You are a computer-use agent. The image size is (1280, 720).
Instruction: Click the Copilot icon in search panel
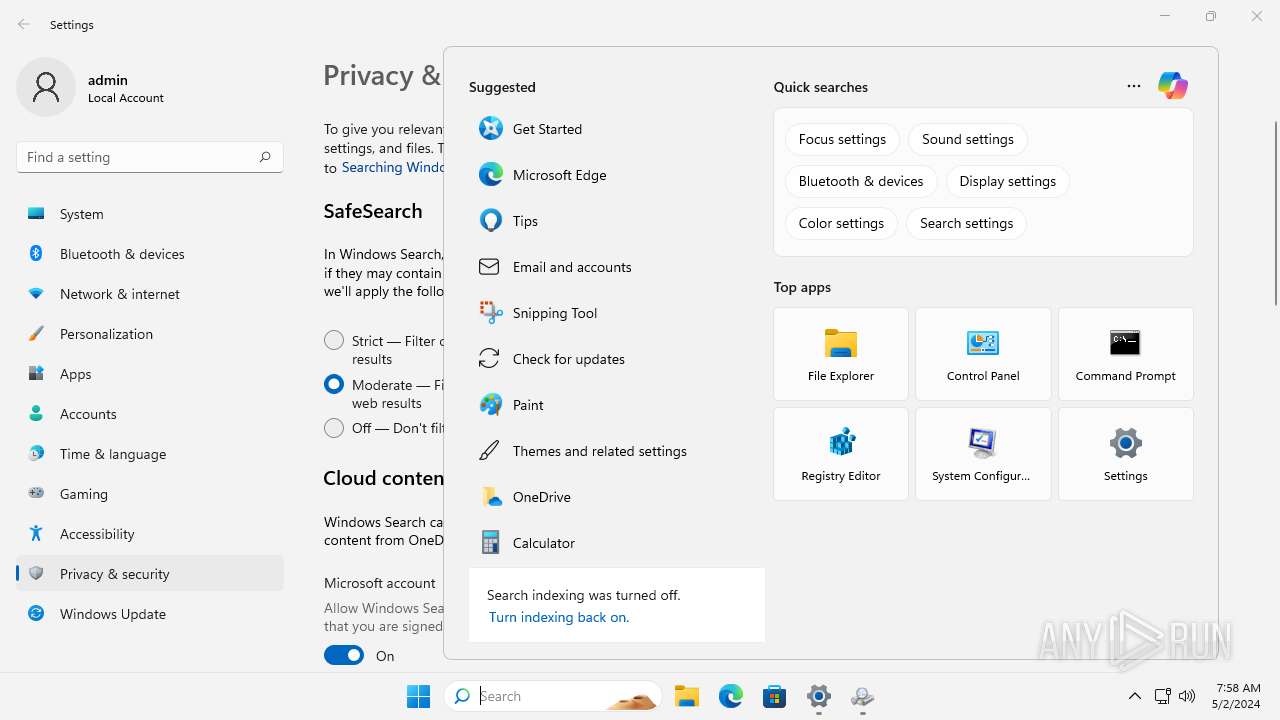click(x=1173, y=86)
